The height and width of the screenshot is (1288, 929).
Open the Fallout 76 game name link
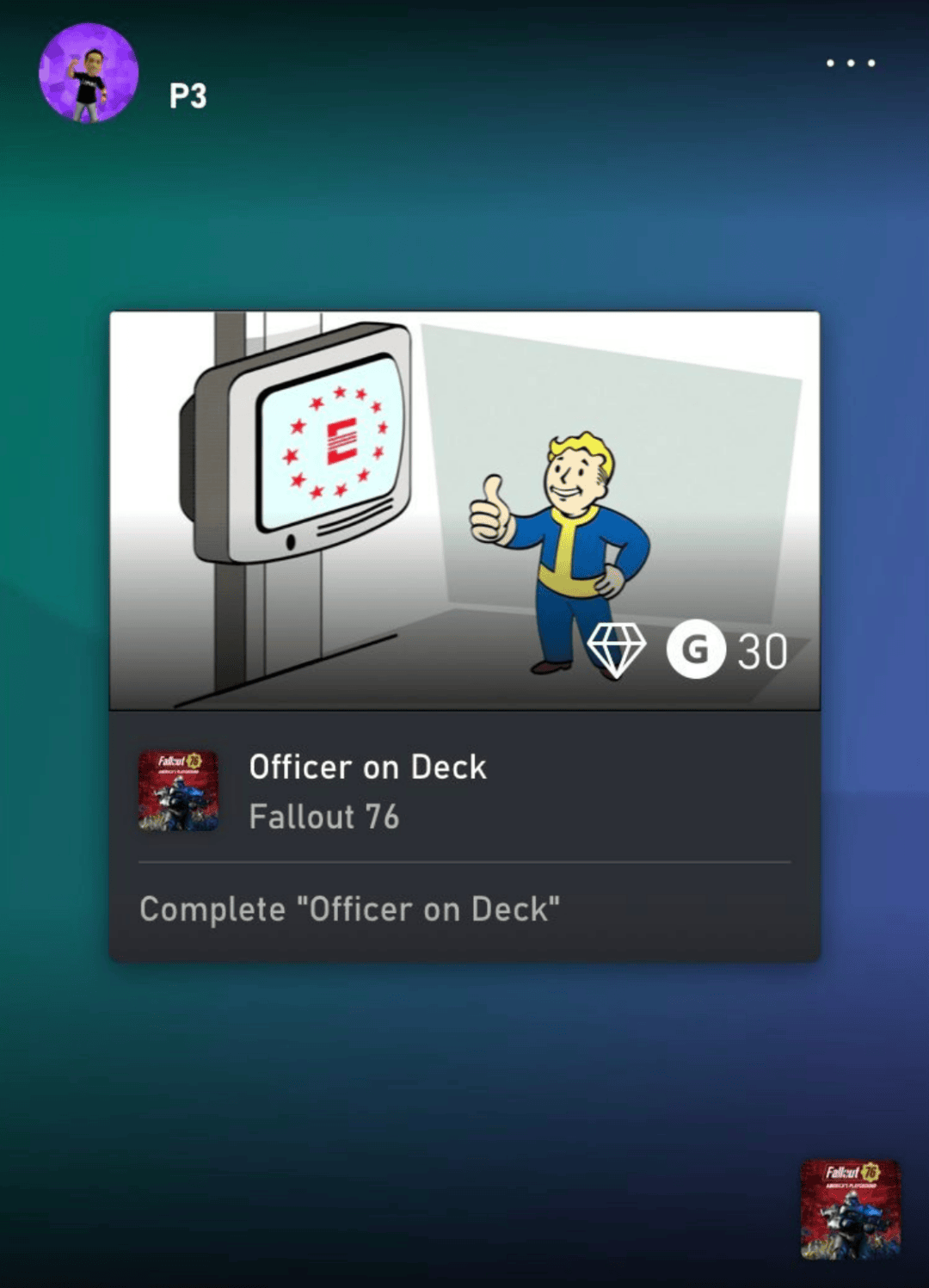pos(324,817)
